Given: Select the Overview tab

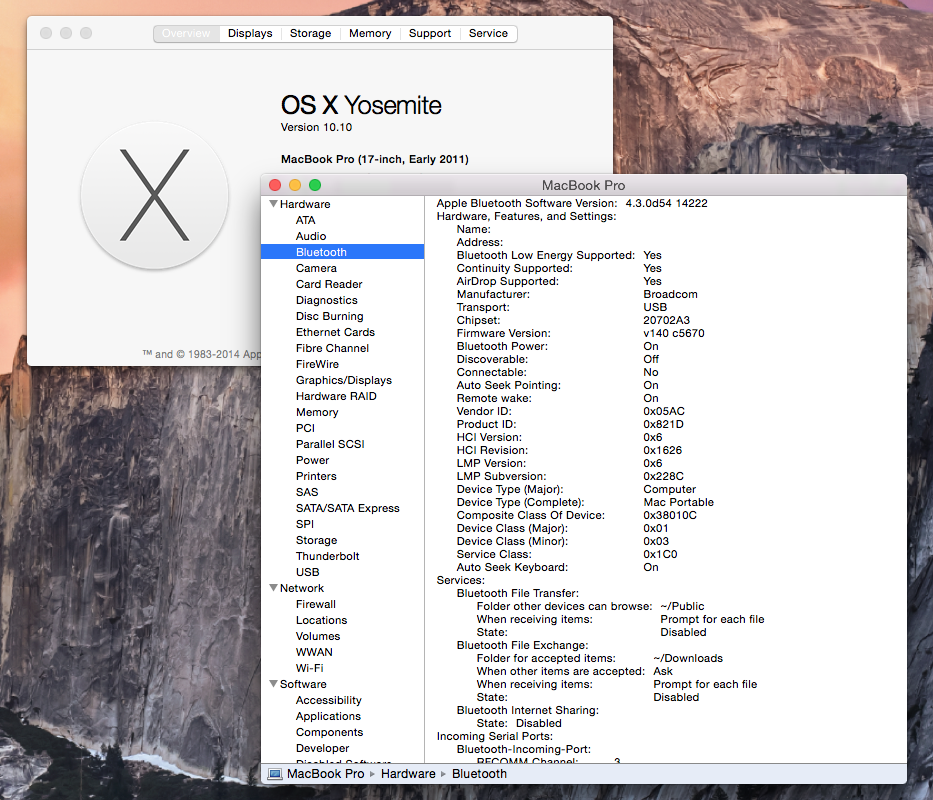Looking at the screenshot, I should (186, 33).
